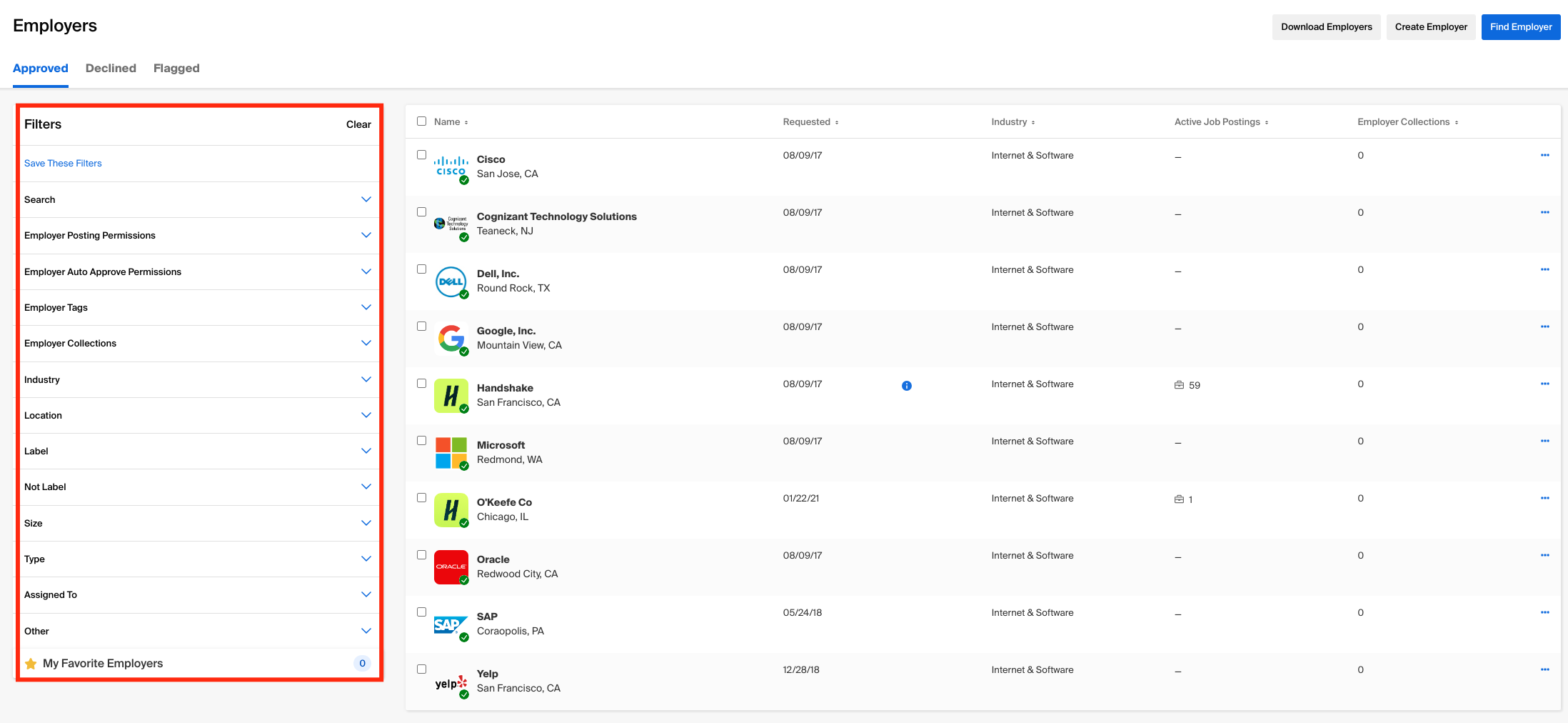Expand the Industry filter
The height and width of the screenshot is (723, 1568).
tap(198, 379)
